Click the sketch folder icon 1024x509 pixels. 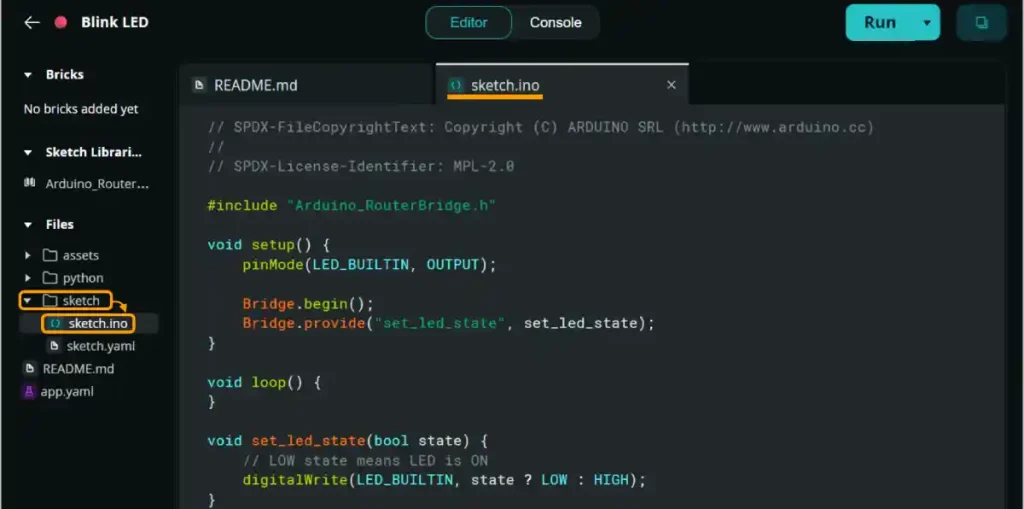pos(50,301)
